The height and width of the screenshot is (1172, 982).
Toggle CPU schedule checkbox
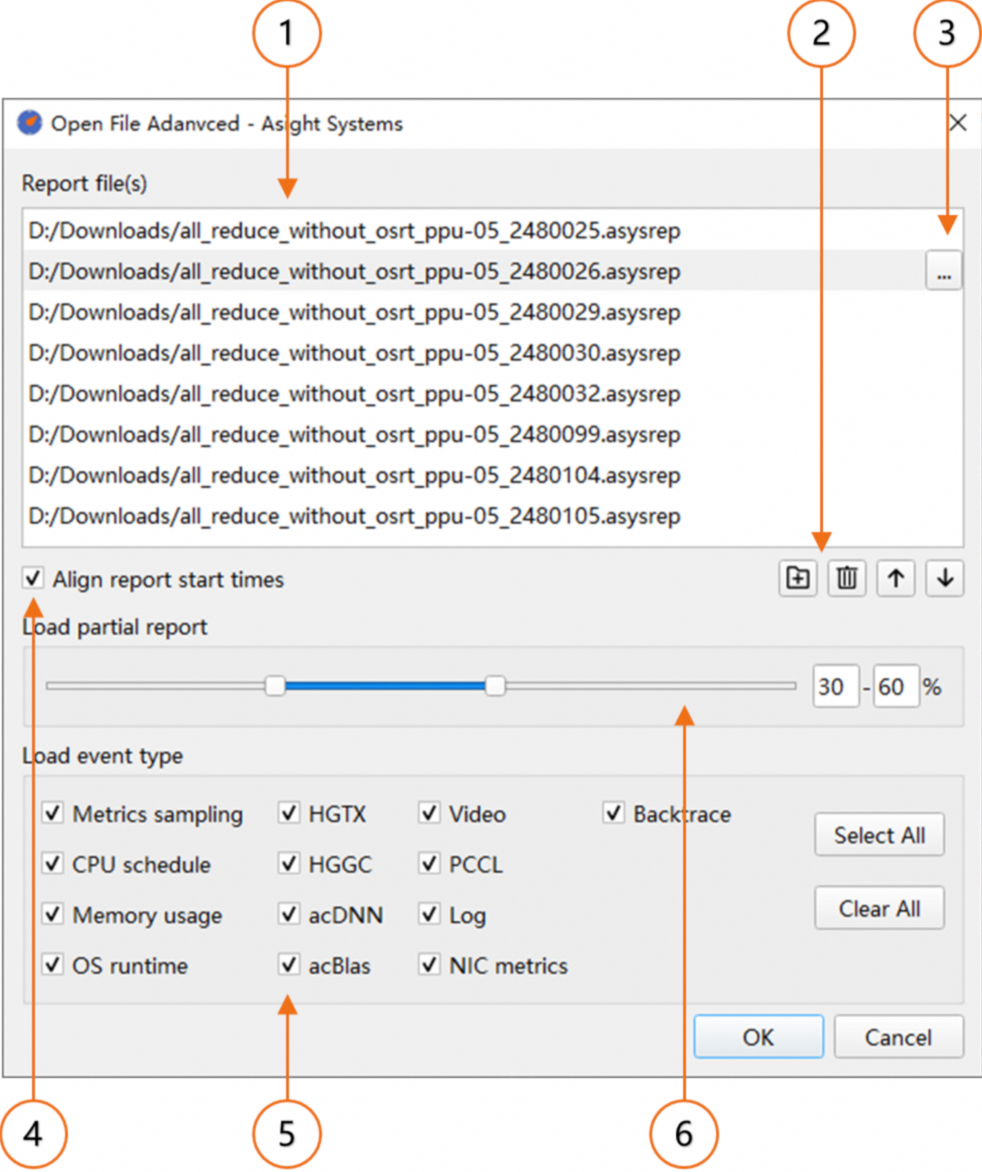pos(52,863)
